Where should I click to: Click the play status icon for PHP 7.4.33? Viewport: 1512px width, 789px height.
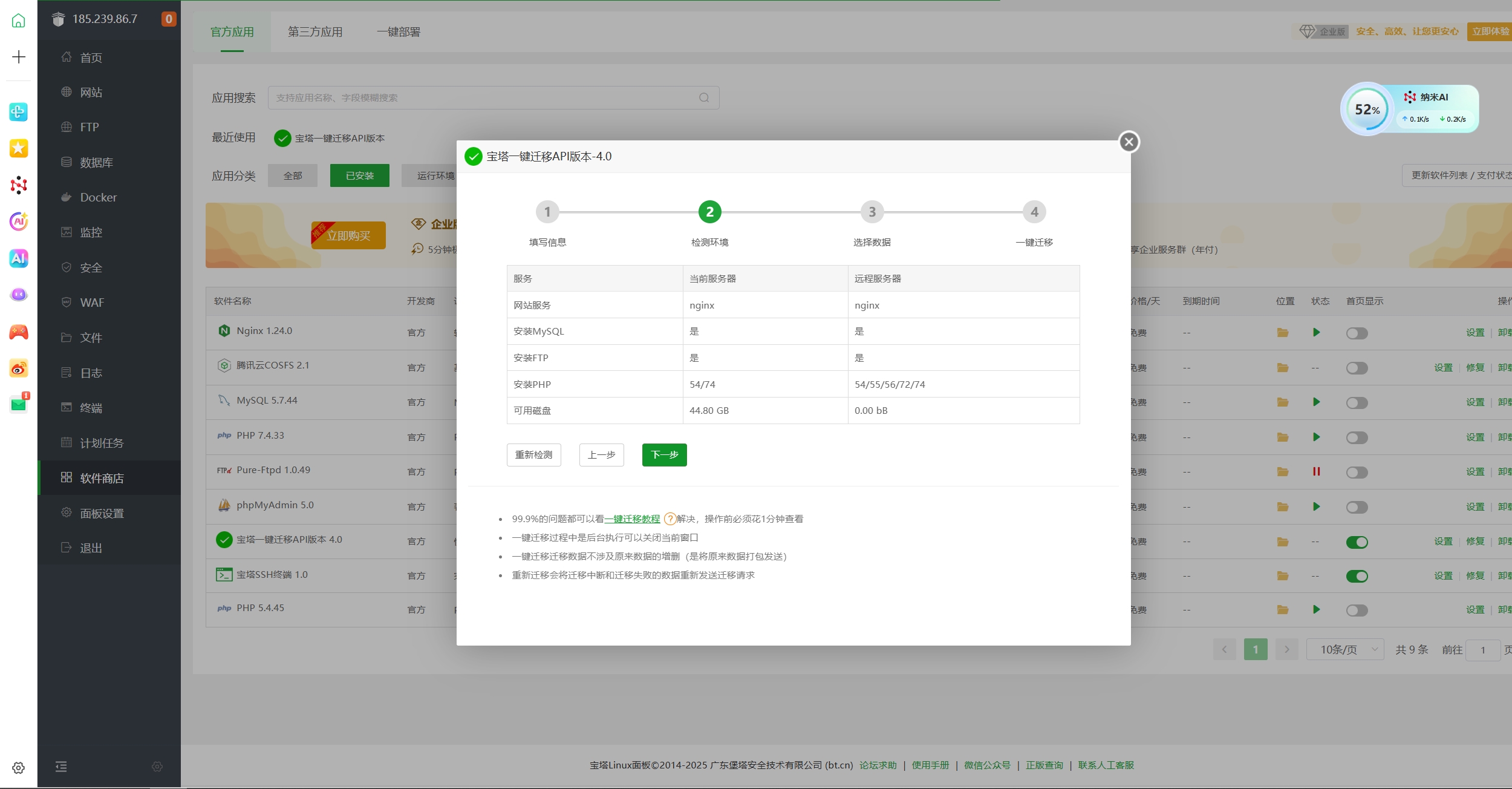(x=1316, y=437)
